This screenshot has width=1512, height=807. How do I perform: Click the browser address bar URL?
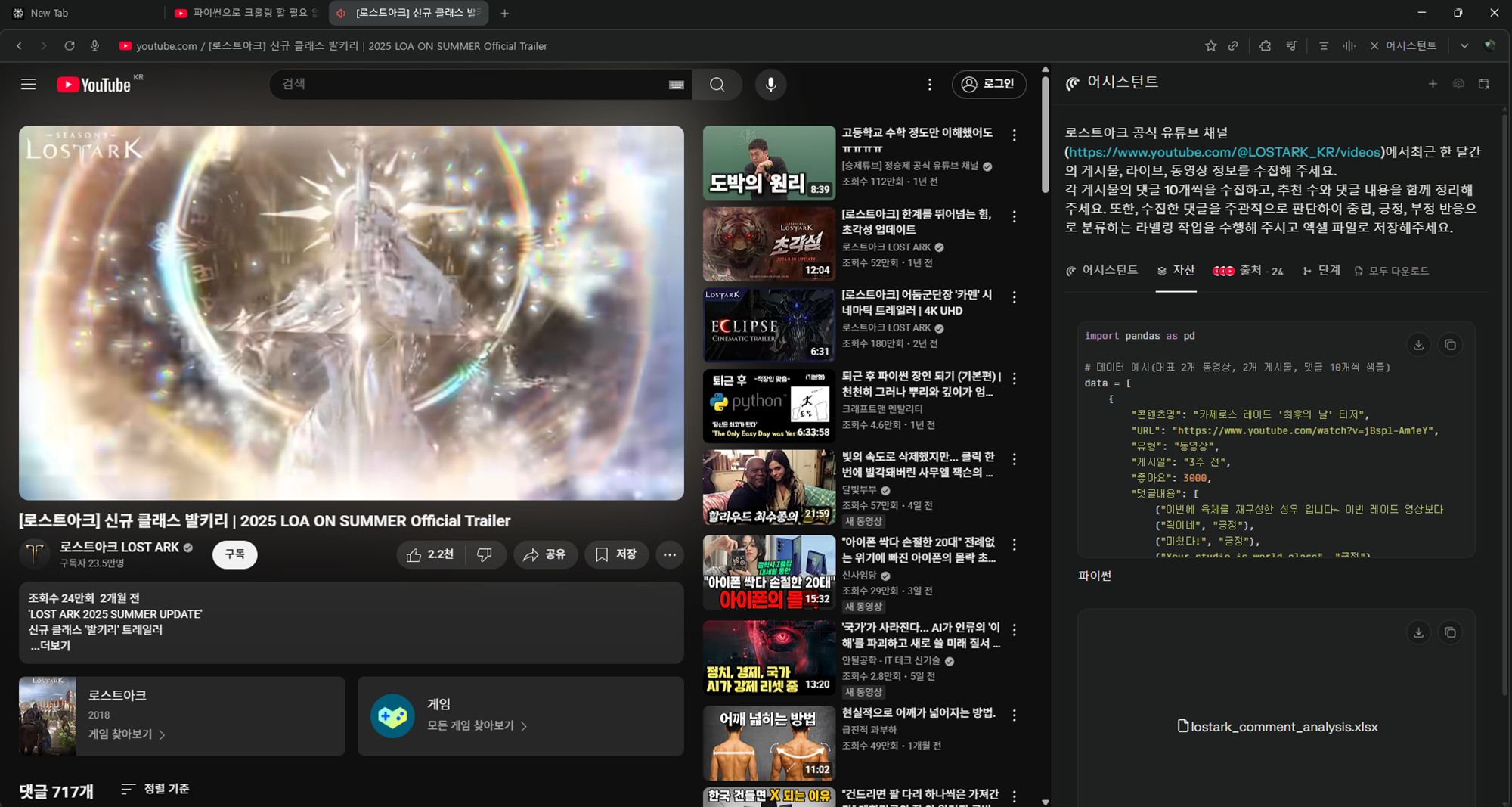click(342, 46)
